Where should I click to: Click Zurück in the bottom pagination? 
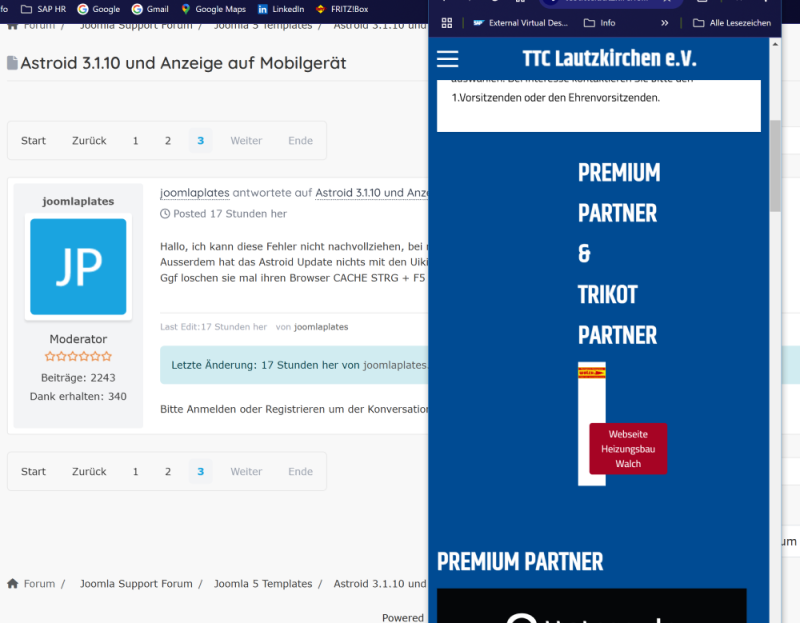point(89,471)
